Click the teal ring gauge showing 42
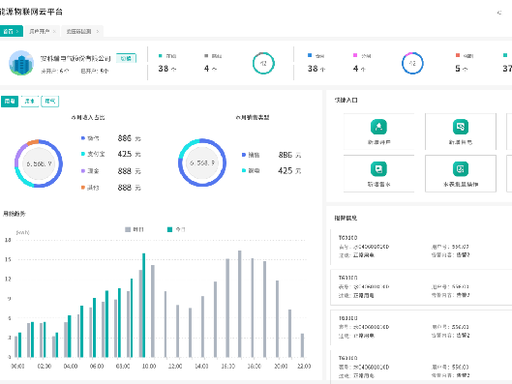Image resolution: width=512 pixels, height=384 pixels. (263, 63)
